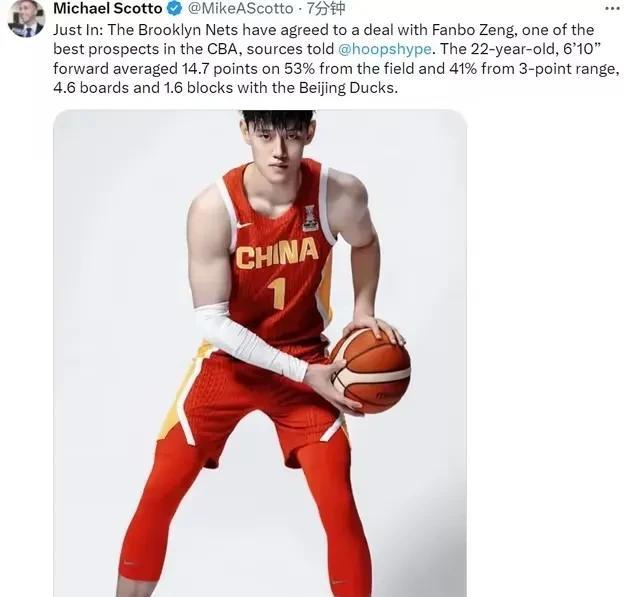
Task: Click the jersey number 1
Action: 277,293
